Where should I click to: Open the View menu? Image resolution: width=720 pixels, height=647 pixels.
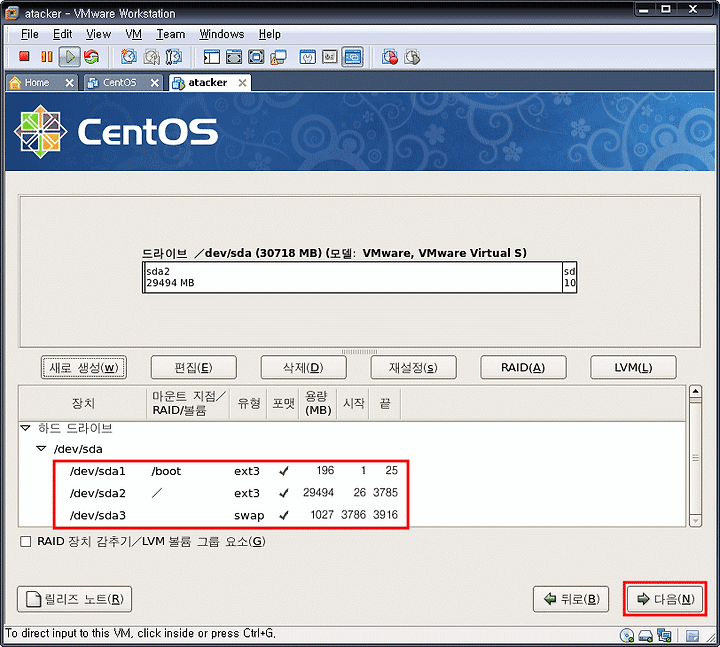pyautogui.click(x=98, y=34)
